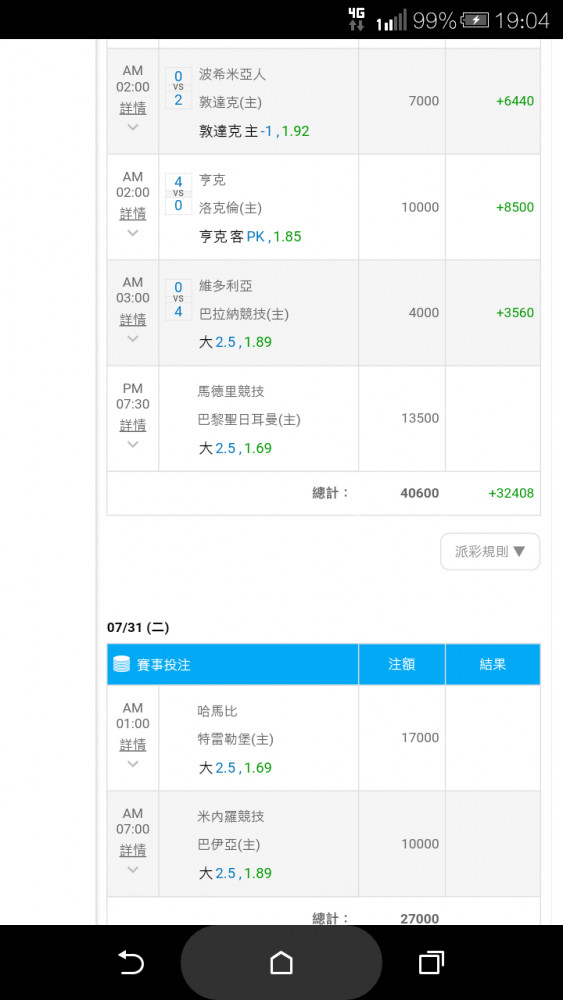Expand chevron under 詳情 for 哈馬比 match
This screenshot has width=563, height=1000.
point(133,763)
